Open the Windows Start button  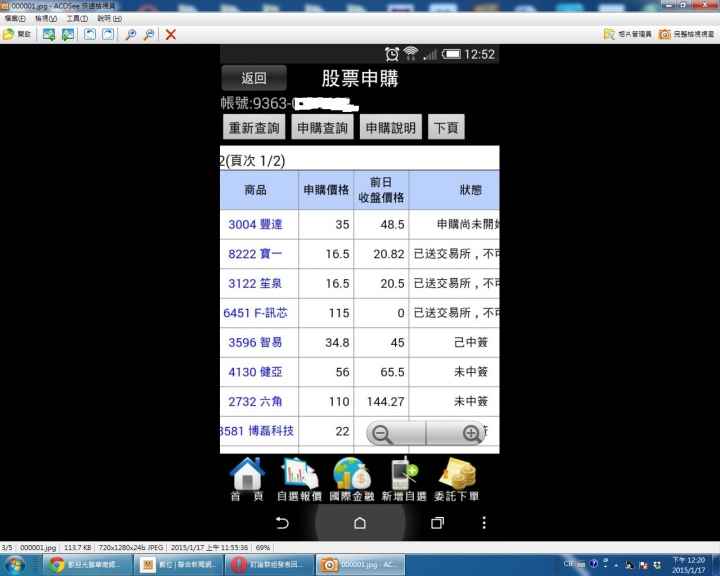pyautogui.click(x=15, y=565)
